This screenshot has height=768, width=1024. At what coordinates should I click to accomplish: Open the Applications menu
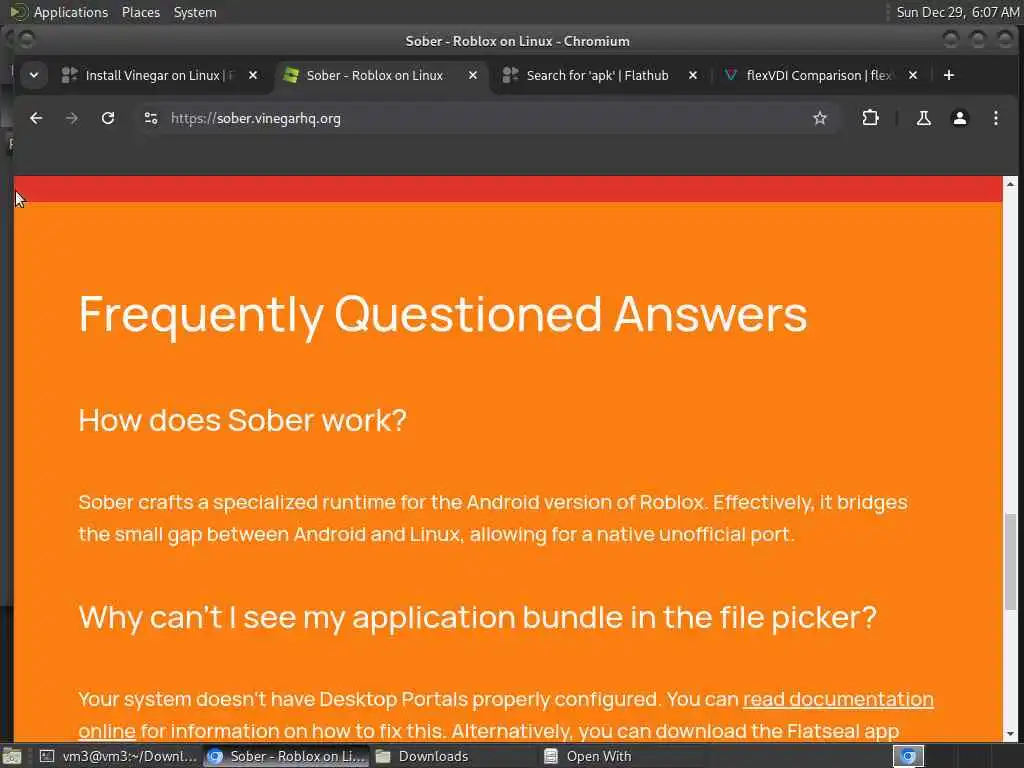71,12
